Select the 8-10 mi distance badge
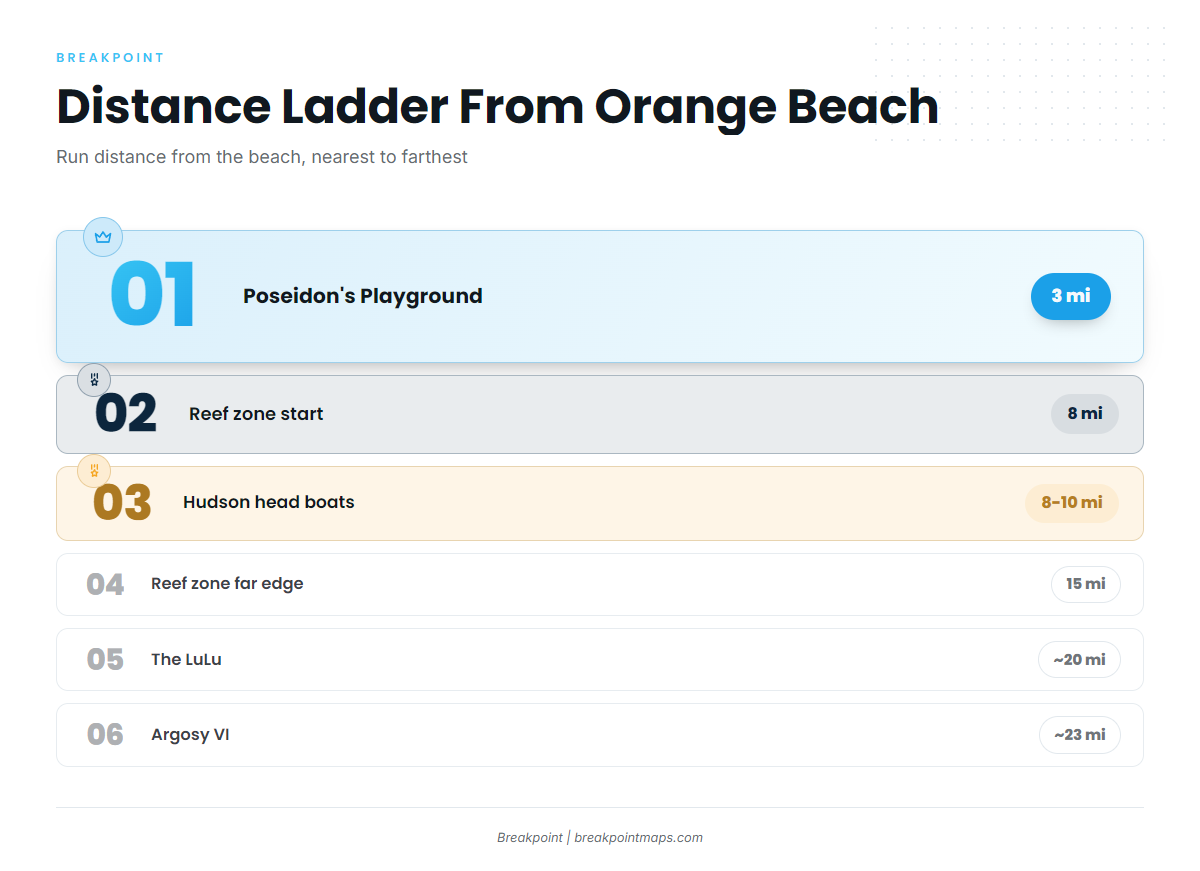 (x=1072, y=502)
